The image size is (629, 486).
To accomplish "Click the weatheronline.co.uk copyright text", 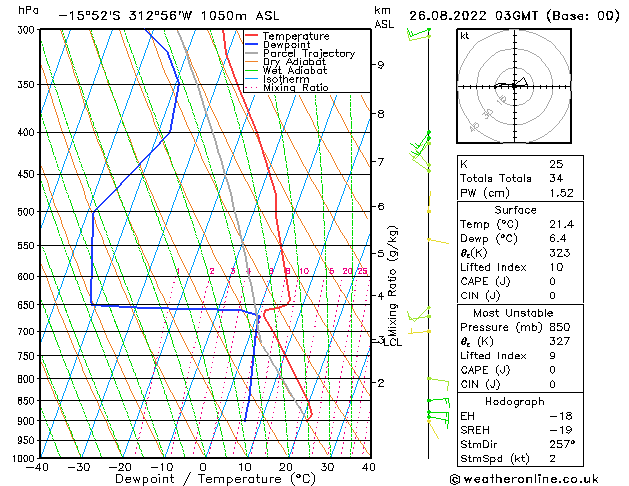I will coord(524,479).
